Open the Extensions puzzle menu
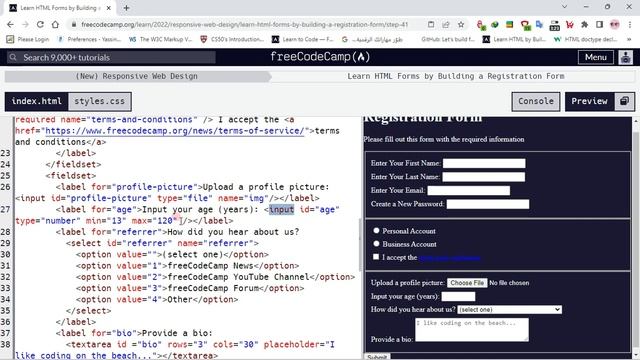The width and height of the screenshot is (640, 360). point(584,25)
